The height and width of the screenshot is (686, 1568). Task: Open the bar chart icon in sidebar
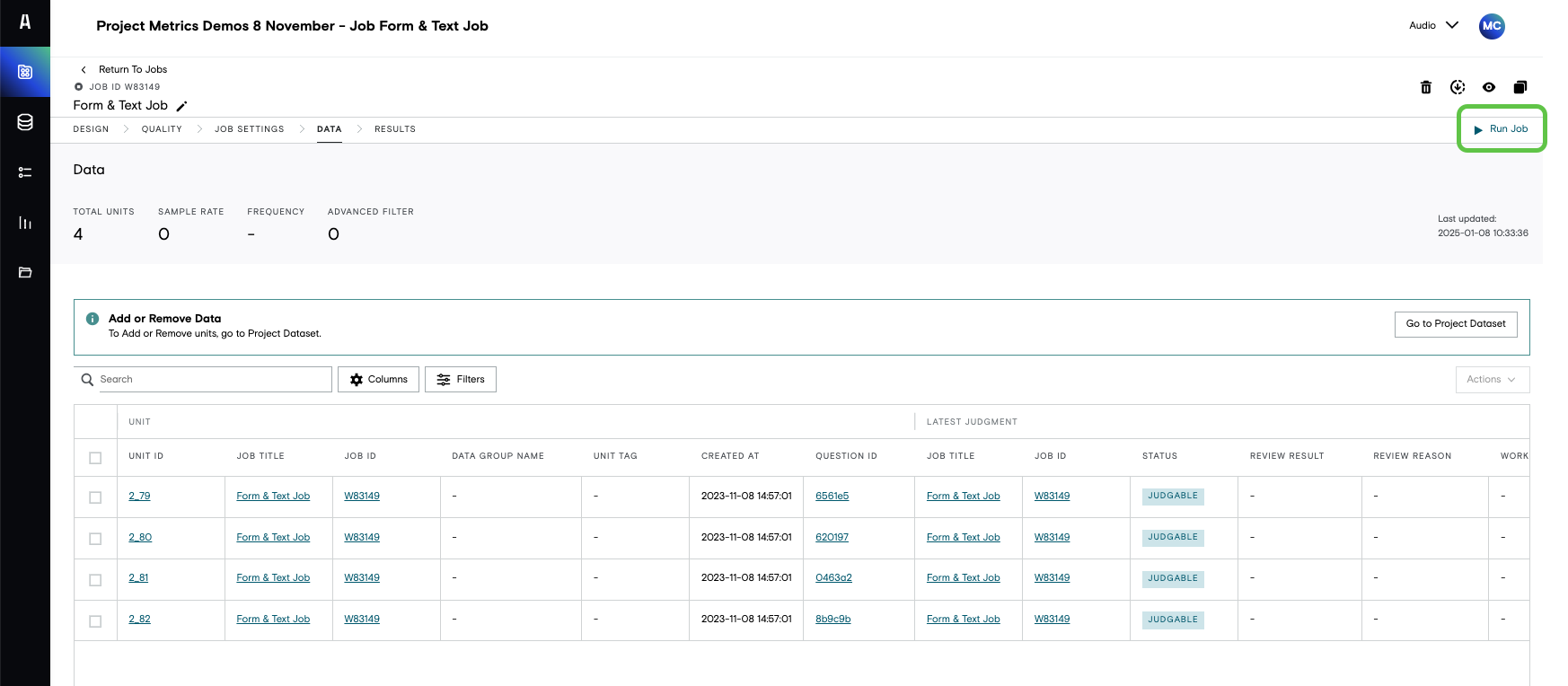point(25,223)
